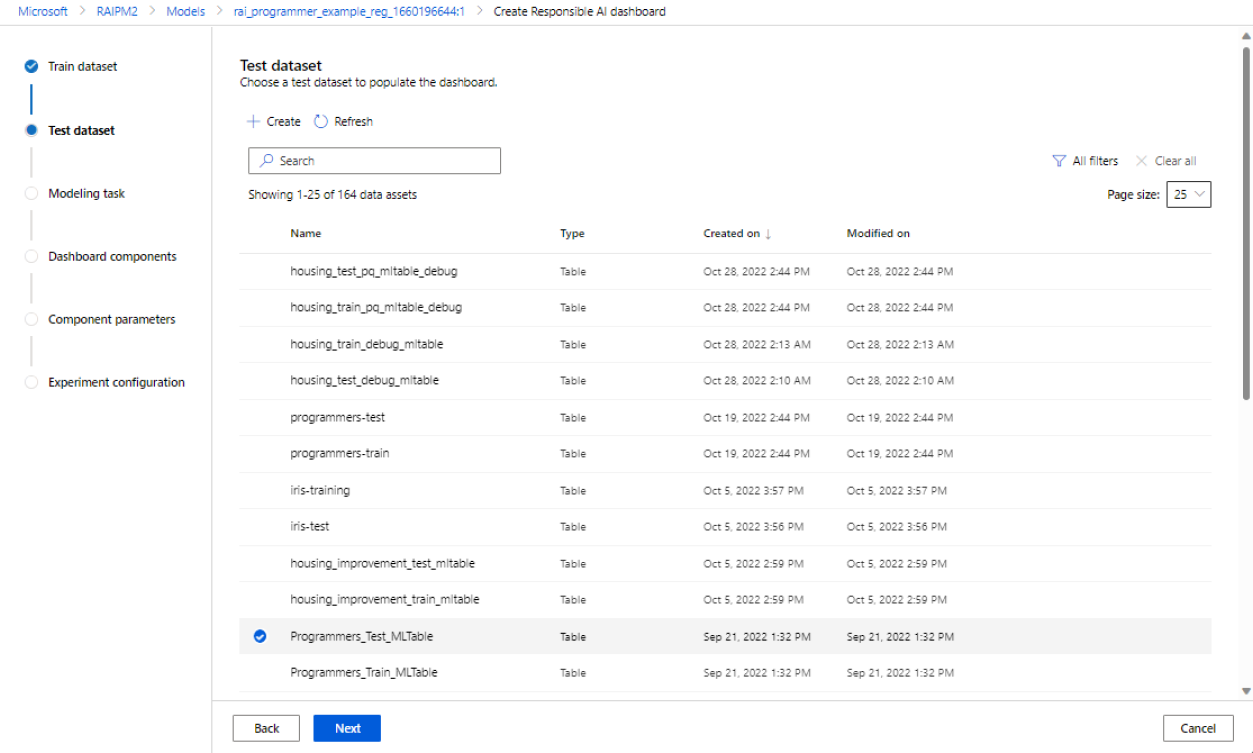Open Models in the breadcrumb
The width and height of the screenshot is (1253, 753).
[186, 12]
